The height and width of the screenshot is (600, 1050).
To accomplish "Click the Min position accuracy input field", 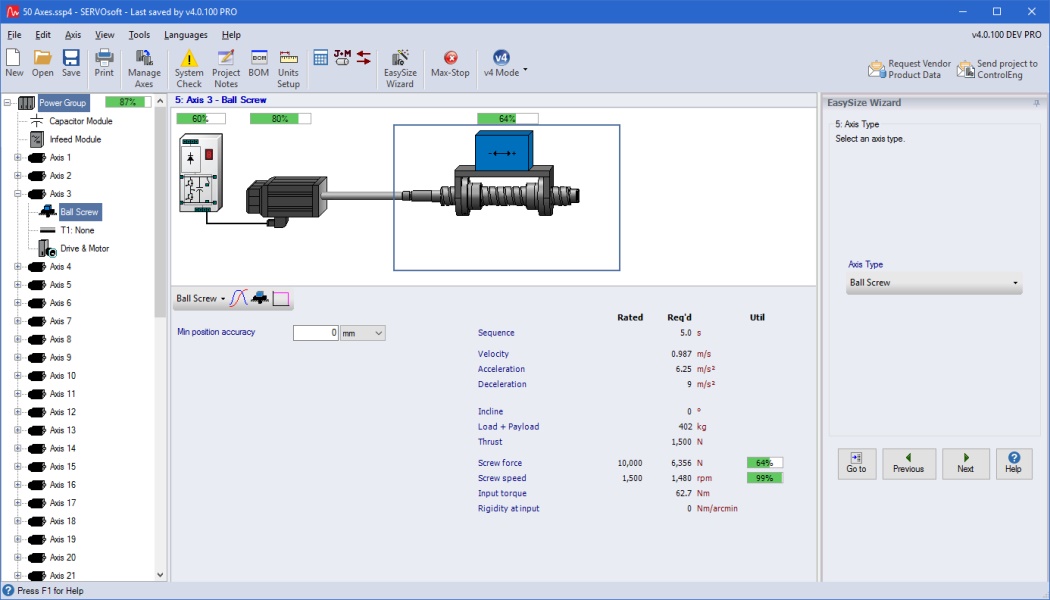I will 315,333.
